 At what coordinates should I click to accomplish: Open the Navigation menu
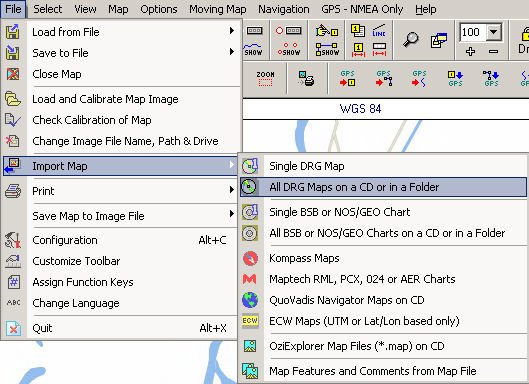(284, 9)
